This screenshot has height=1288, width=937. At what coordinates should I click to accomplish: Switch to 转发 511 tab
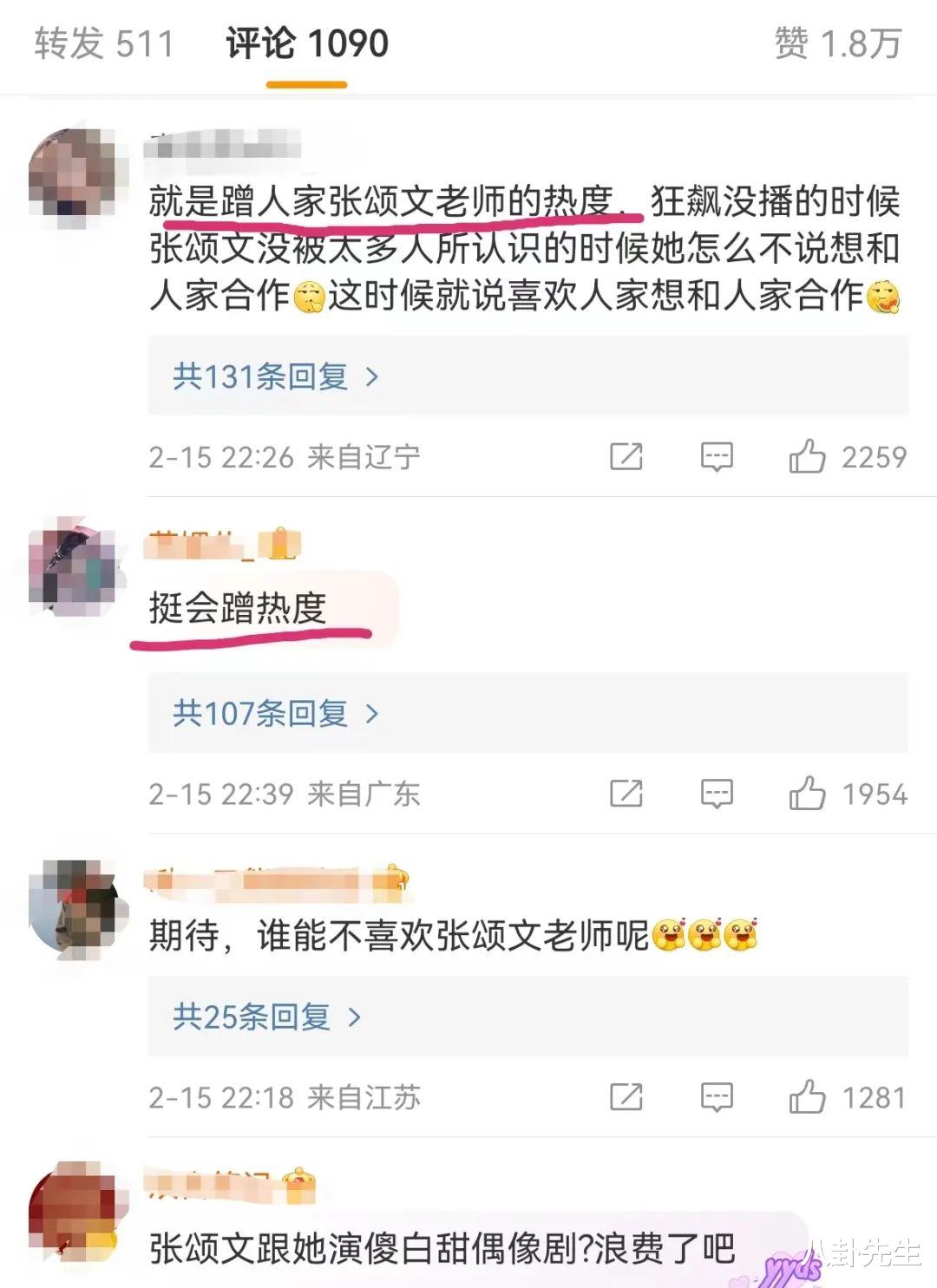pos(104,43)
